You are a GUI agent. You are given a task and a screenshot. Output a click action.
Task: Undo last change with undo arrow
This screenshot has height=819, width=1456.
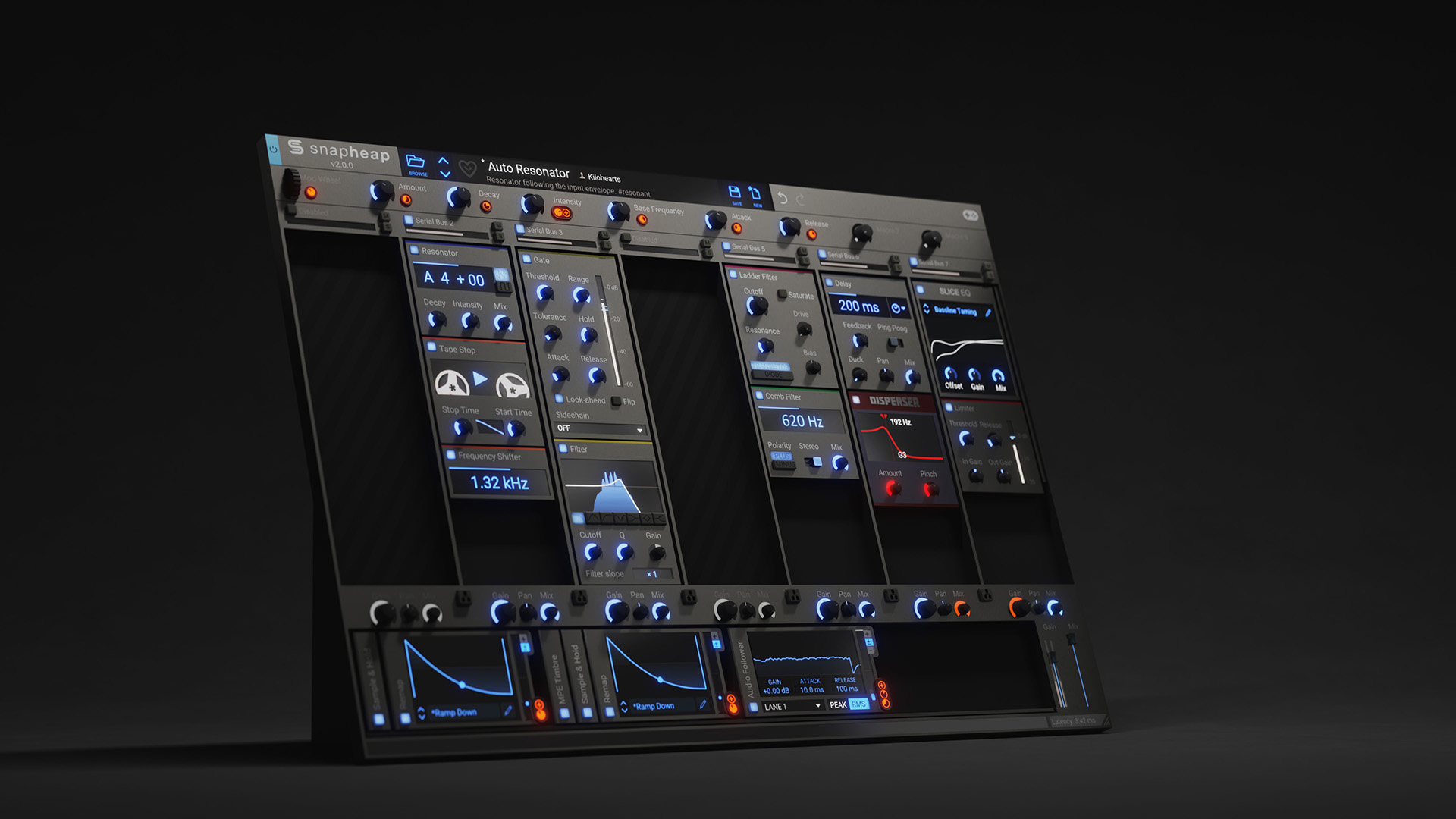coord(783,198)
